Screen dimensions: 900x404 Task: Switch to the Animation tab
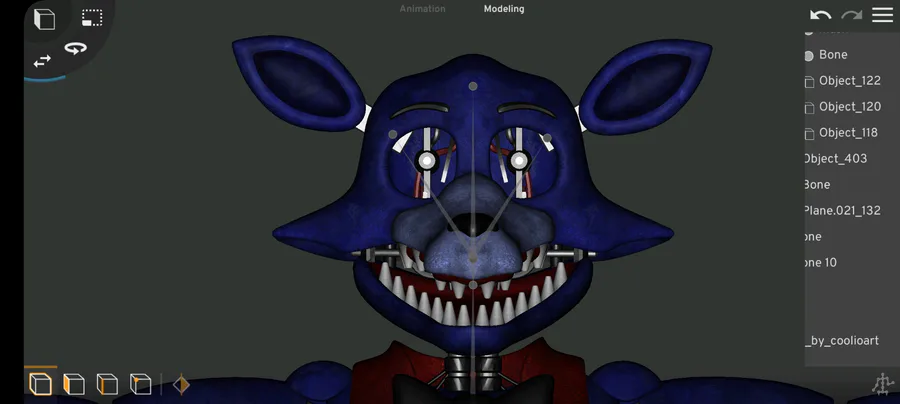coord(422,9)
